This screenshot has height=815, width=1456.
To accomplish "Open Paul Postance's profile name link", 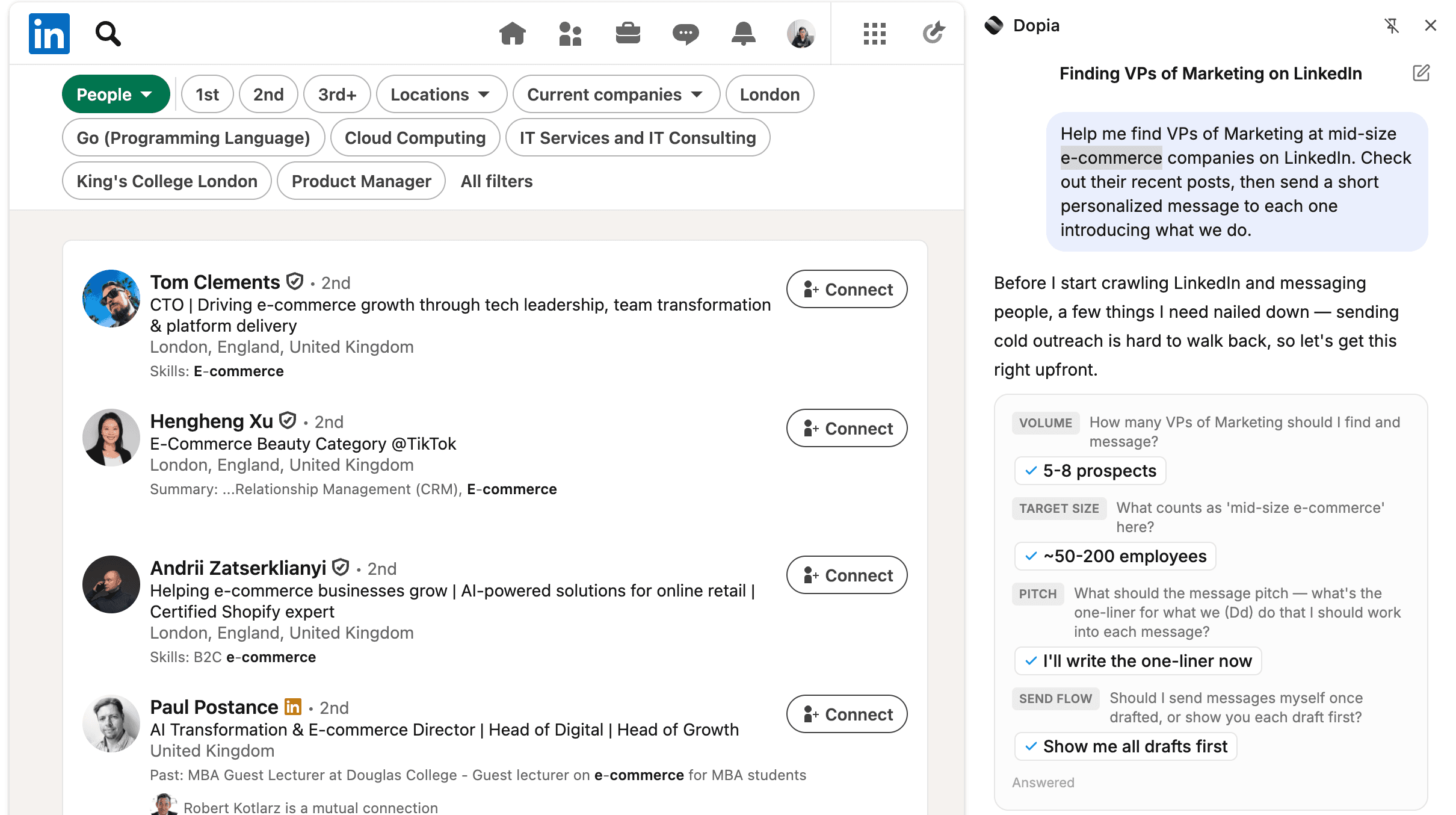I will [214, 707].
